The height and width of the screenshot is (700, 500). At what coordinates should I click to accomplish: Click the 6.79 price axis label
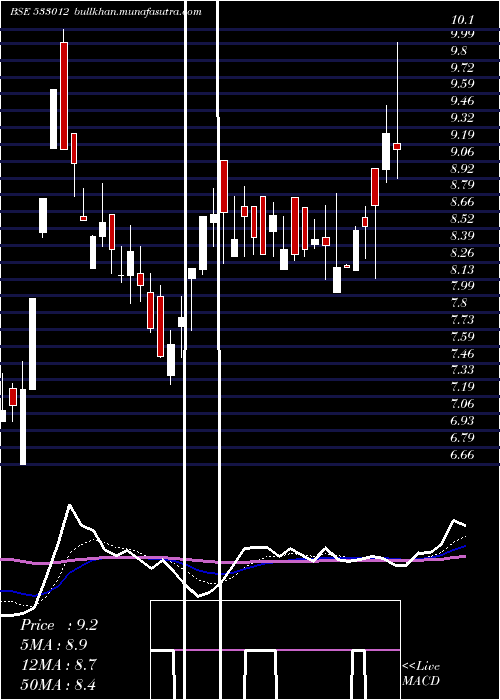[x=462, y=437]
